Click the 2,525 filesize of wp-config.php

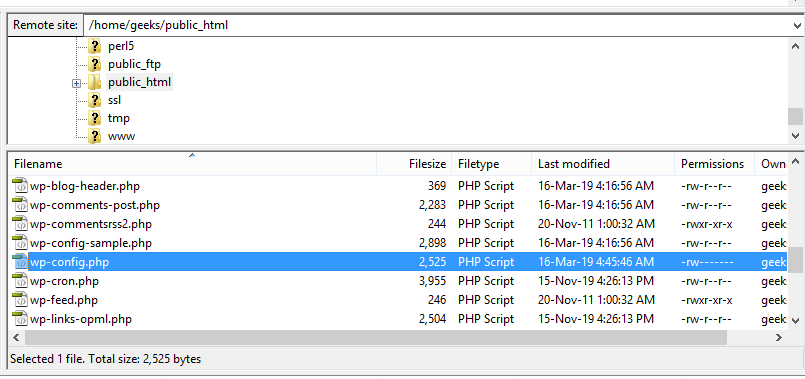tap(432, 262)
